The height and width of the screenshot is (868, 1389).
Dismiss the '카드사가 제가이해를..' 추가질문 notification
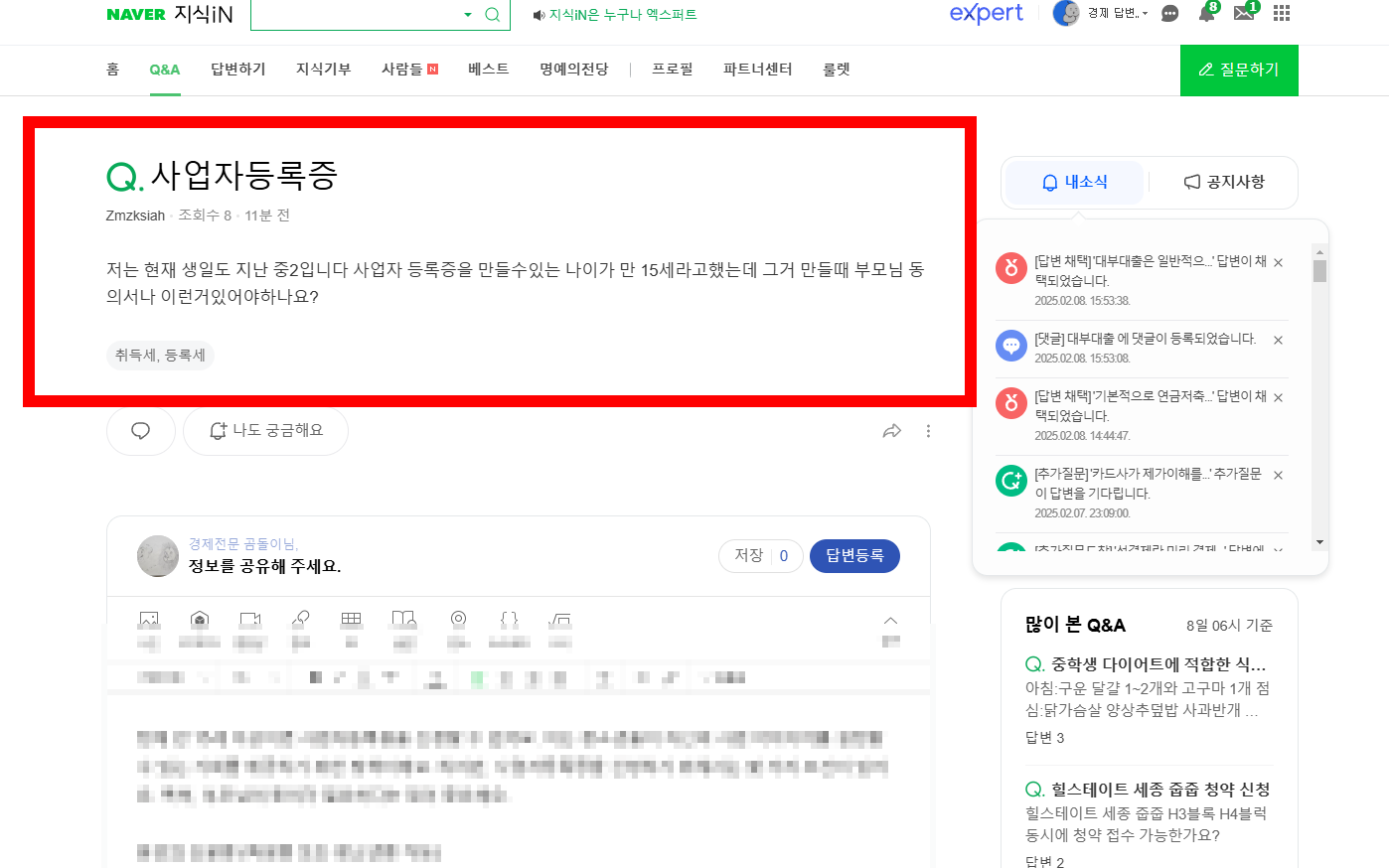1279,476
